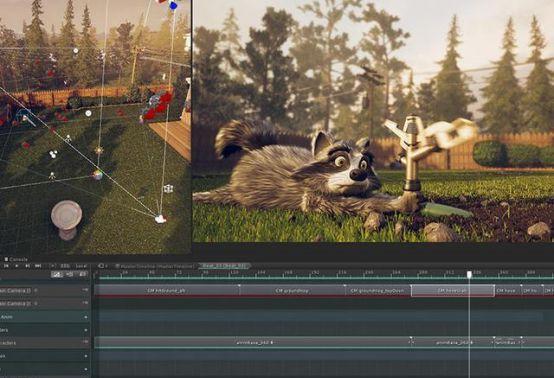The image size is (554, 378).
Task: Click the current frame number field
Action: [65, 266]
